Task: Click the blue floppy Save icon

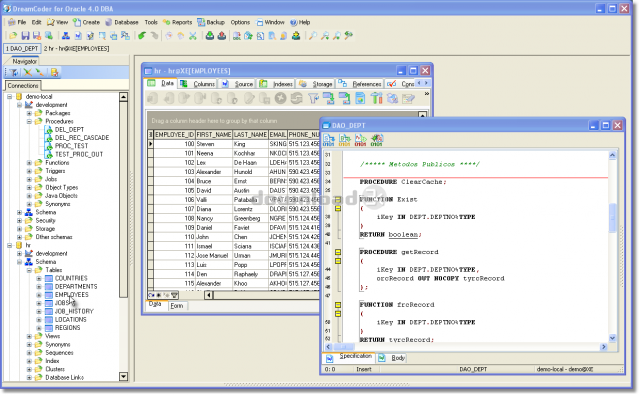Action: (25, 36)
